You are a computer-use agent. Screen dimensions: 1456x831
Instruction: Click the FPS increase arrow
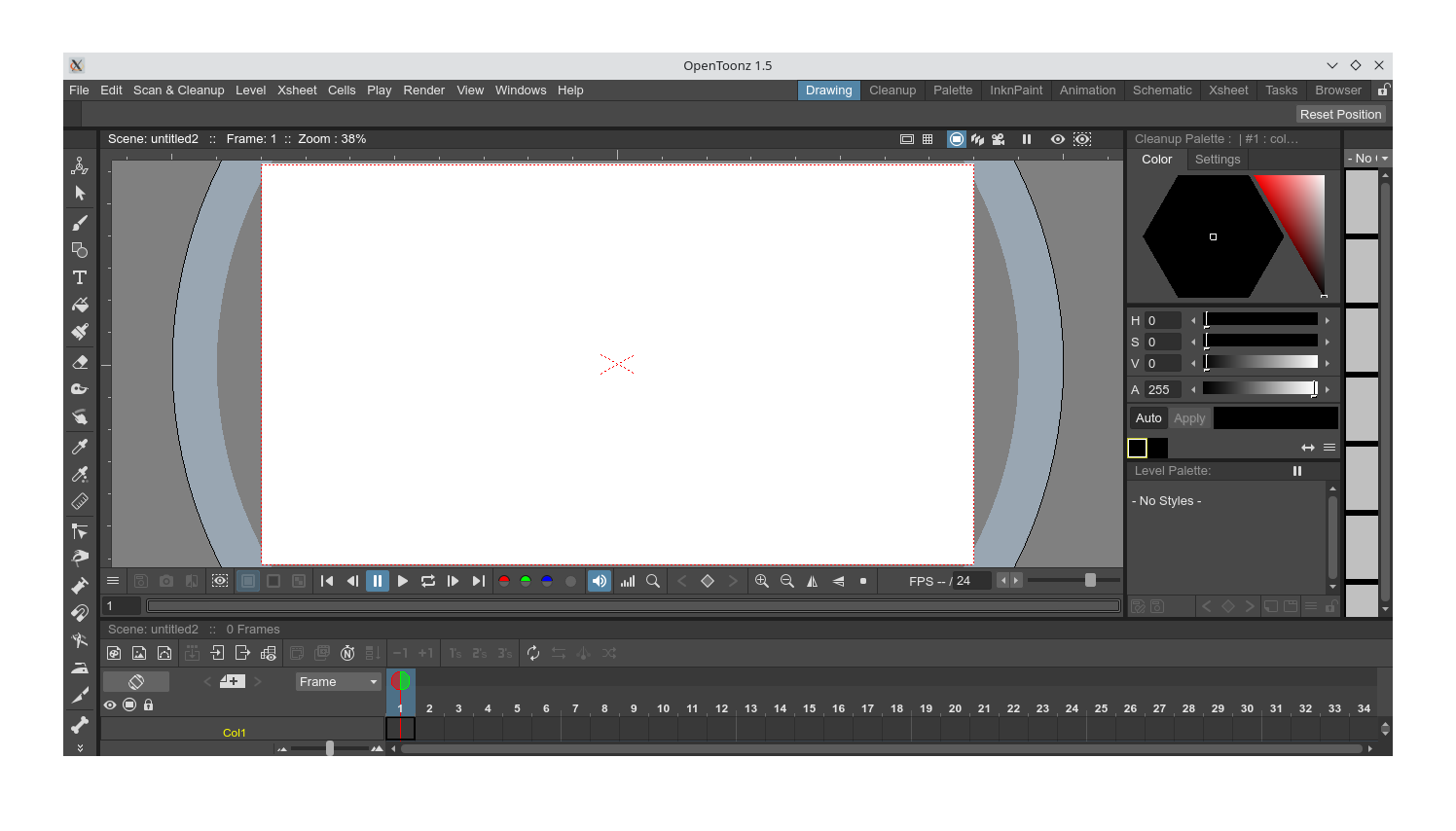coord(1016,581)
